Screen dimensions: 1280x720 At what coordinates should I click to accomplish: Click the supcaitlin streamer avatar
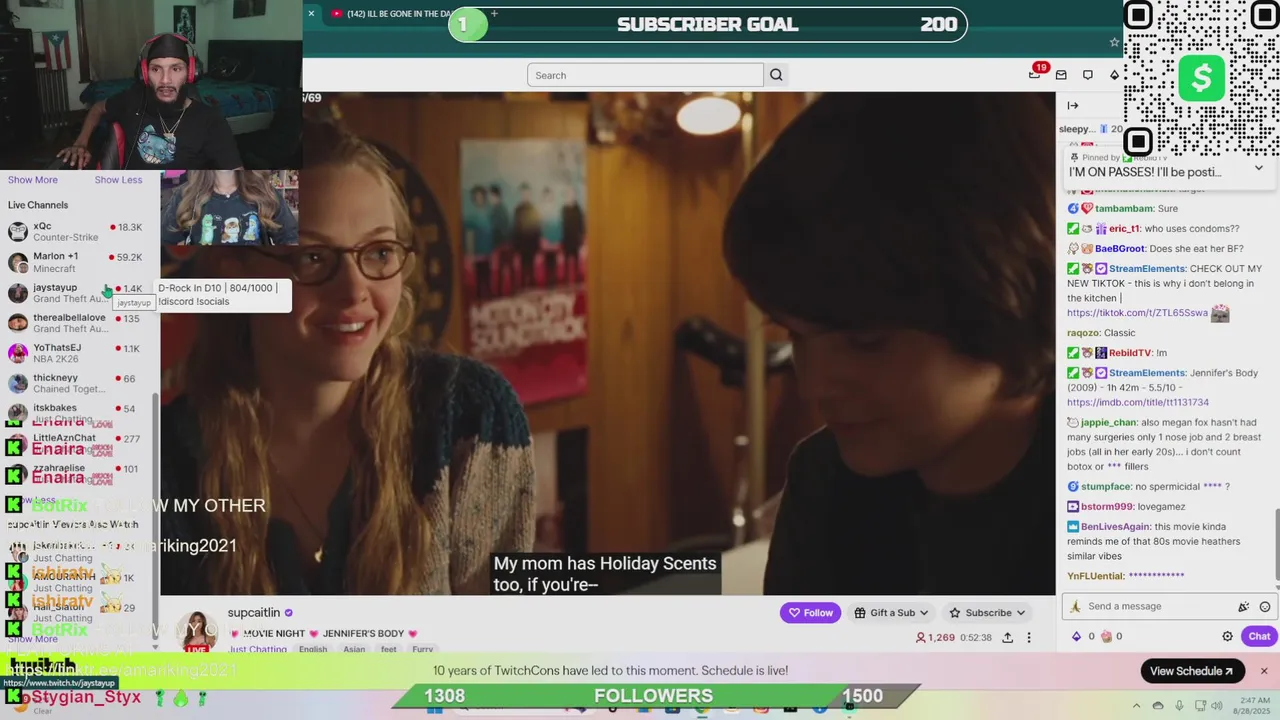[197, 631]
